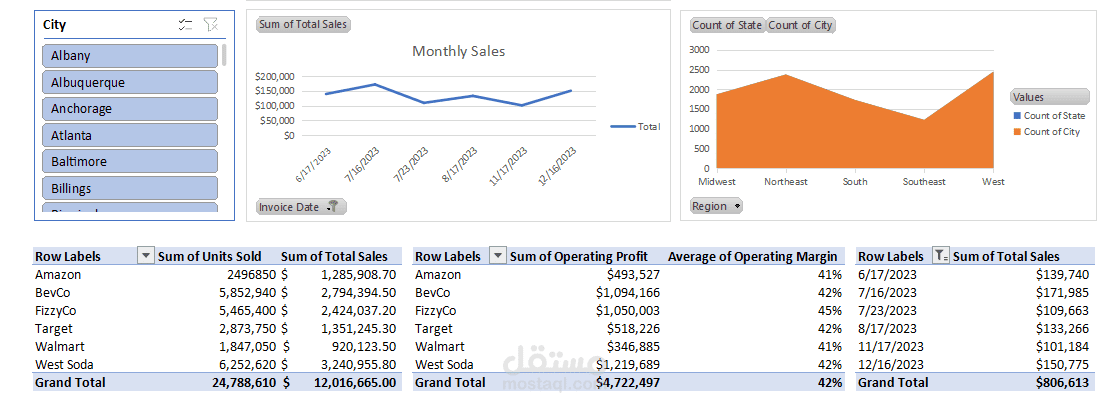Select Billings in the City slicer
The width and height of the screenshot is (1110, 401).
click(x=130, y=188)
